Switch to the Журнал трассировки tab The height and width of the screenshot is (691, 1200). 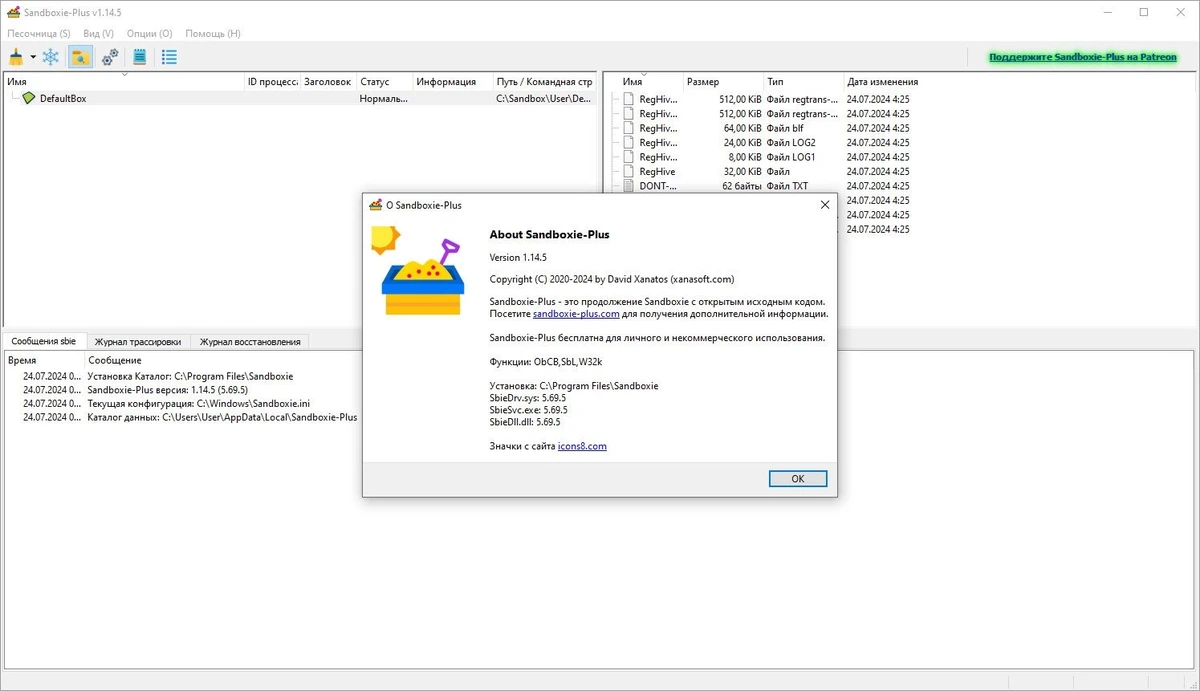(138, 341)
